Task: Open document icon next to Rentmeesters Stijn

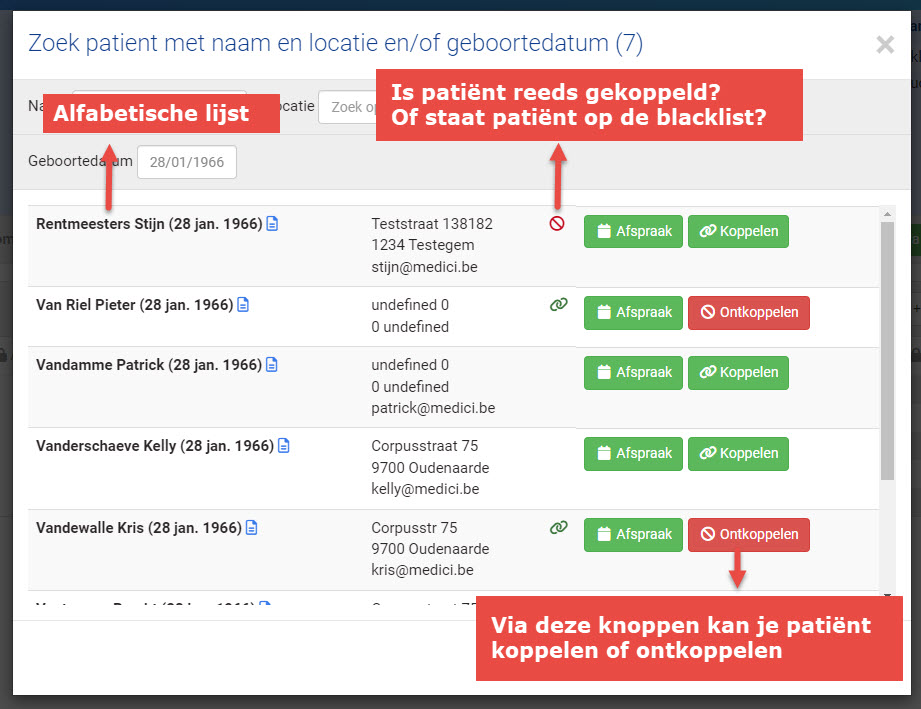Action: [272, 224]
